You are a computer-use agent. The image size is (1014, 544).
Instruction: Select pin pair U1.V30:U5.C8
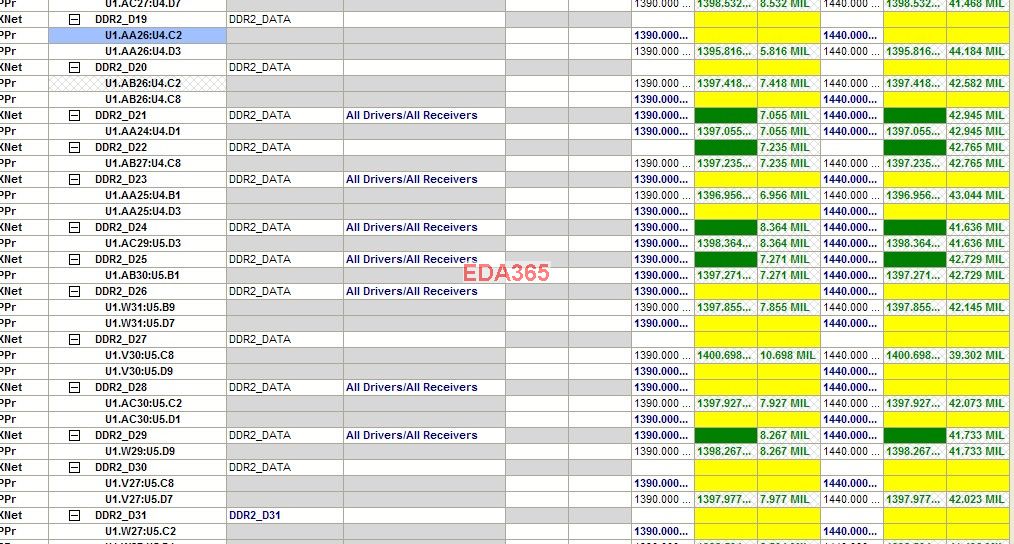pyautogui.click(x=139, y=355)
